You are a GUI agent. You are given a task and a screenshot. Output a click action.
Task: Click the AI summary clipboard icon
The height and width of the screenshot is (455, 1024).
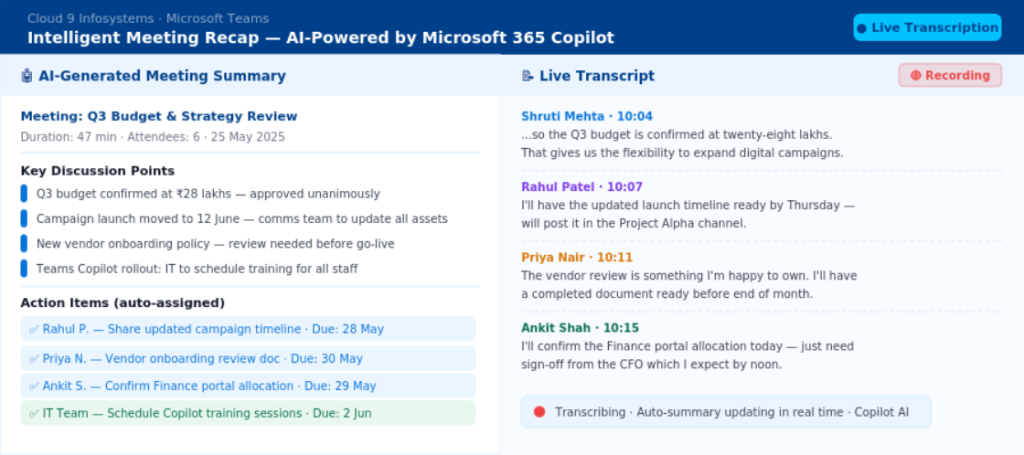pos(27,76)
